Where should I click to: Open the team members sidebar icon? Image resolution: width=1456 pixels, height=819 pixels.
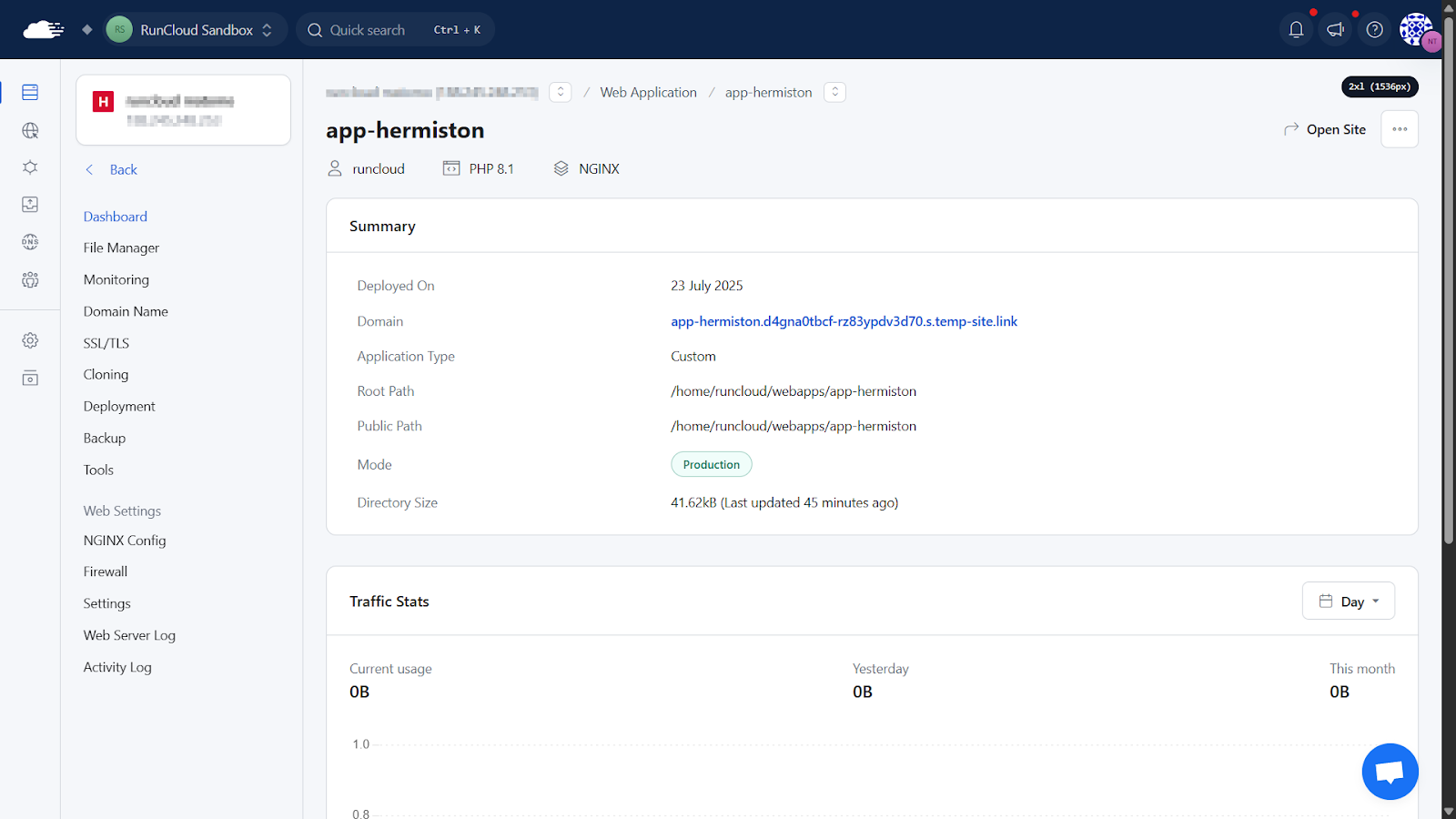[x=30, y=279]
